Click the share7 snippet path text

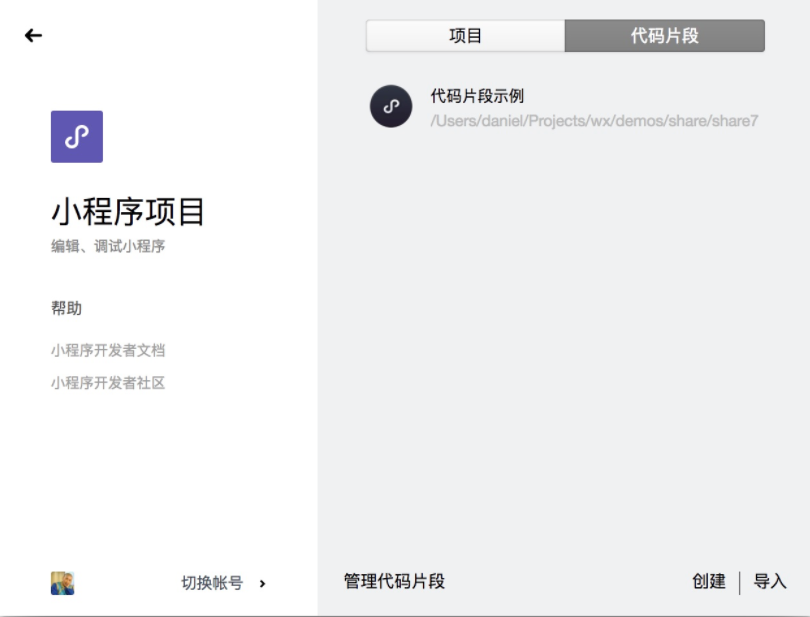point(594,121)
